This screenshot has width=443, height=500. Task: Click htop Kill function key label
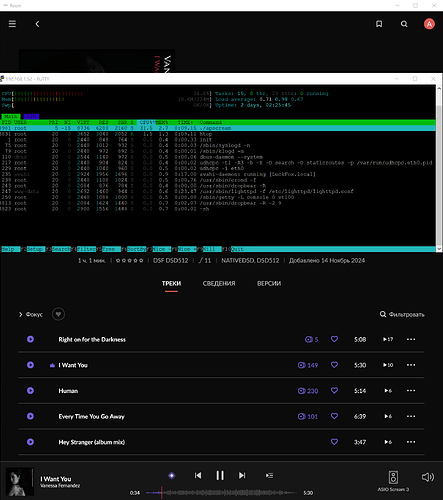pyautogui.click(x=212, y=249)
